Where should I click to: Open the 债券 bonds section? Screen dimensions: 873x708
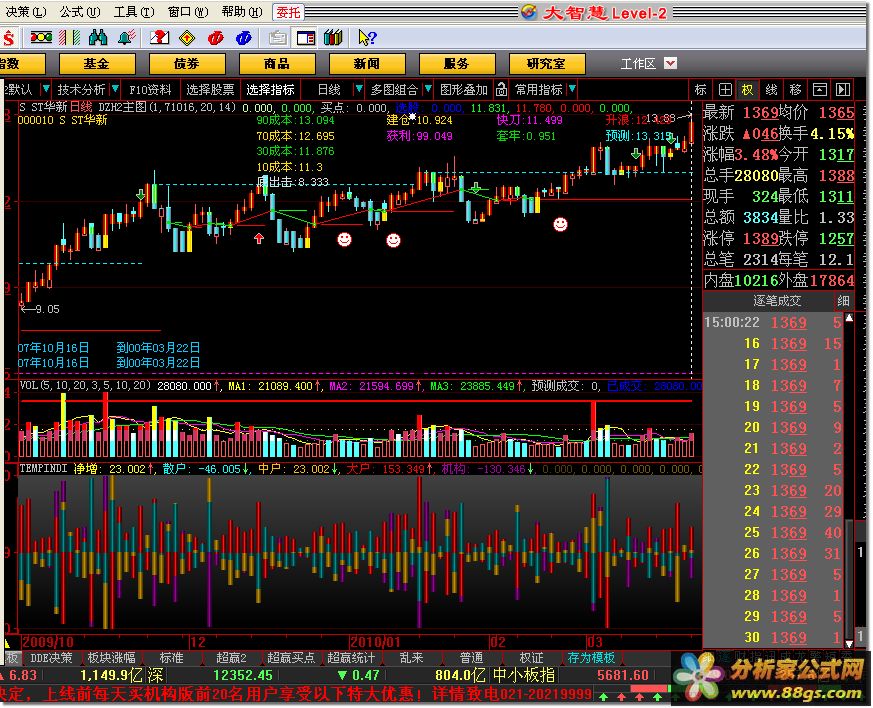[x=187, y=63]
